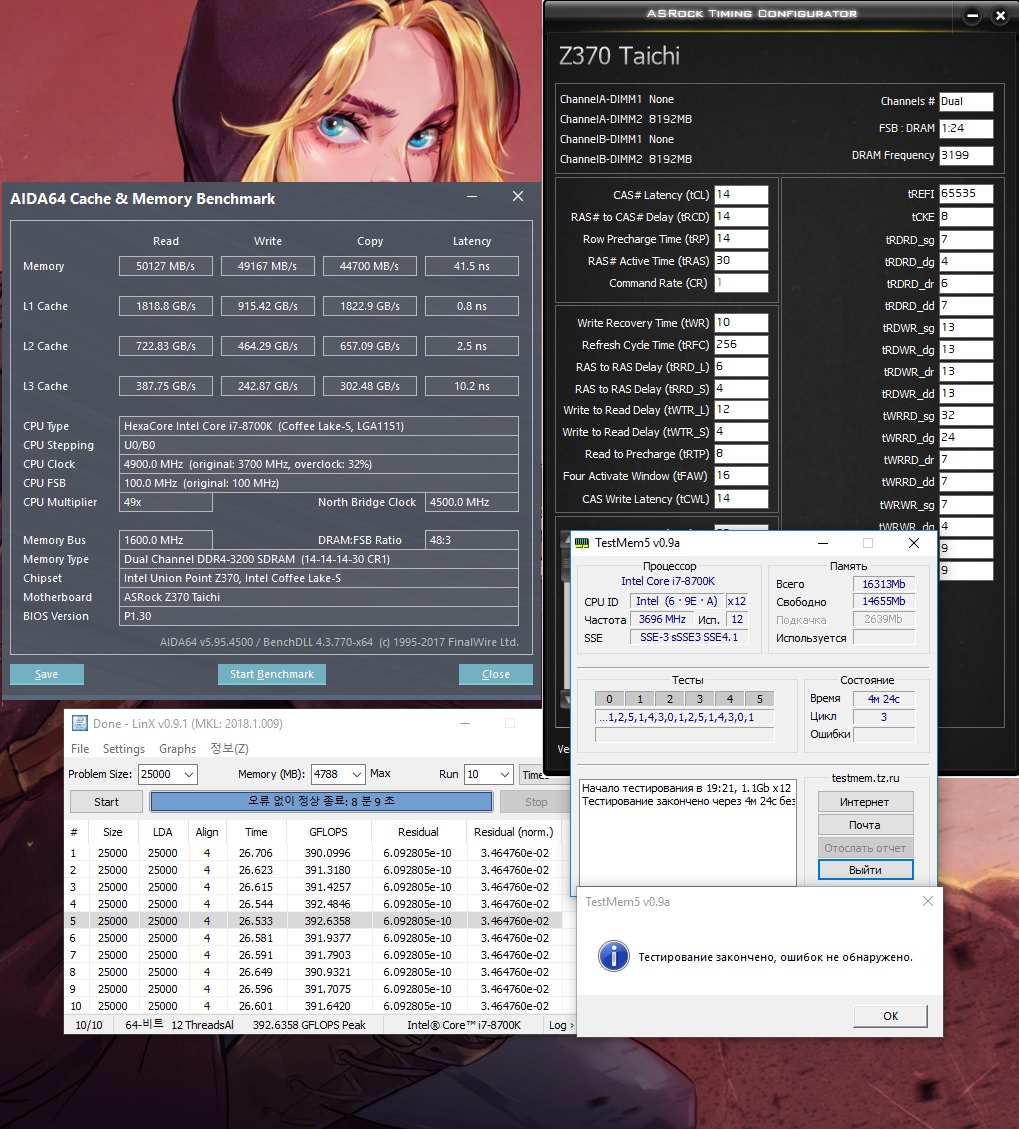Click the Close button in AIDA64
The width and height of the screenshot is (1019, 1129).
pos(495,674)
